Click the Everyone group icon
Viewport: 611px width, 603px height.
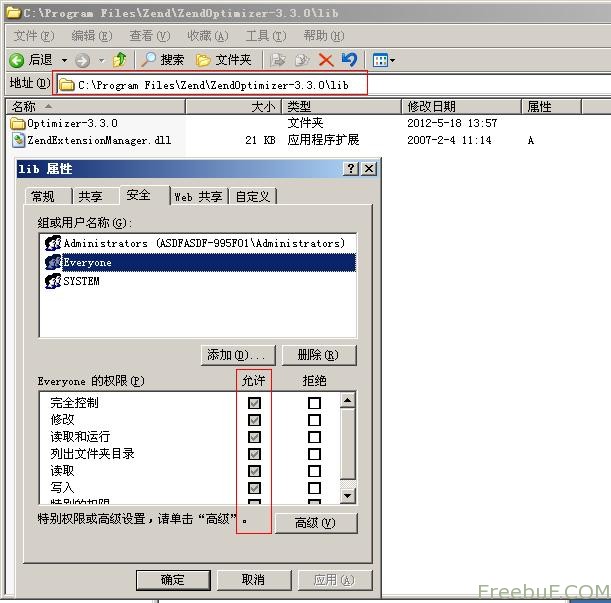(53, 262)
